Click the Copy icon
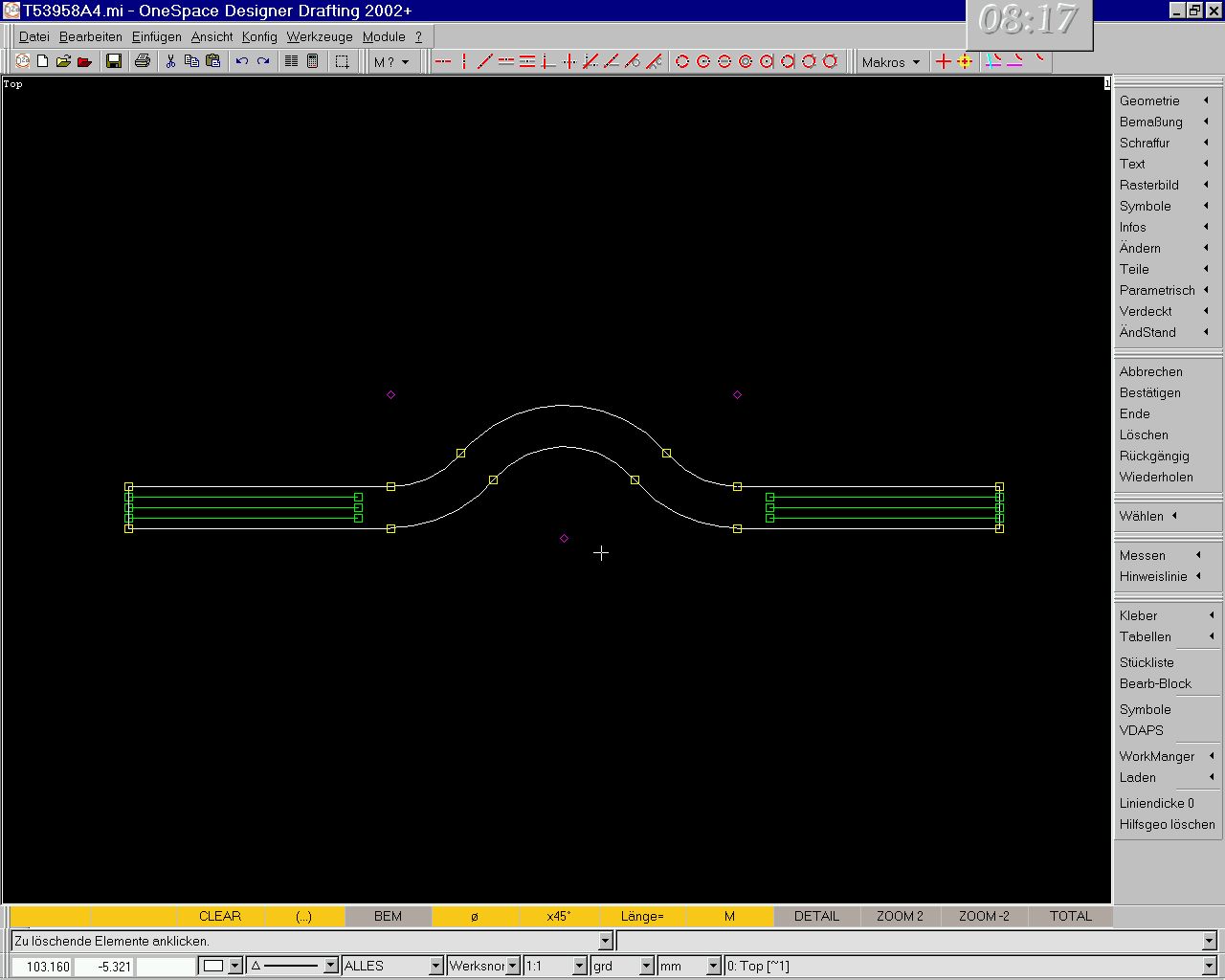 (191, 61)
